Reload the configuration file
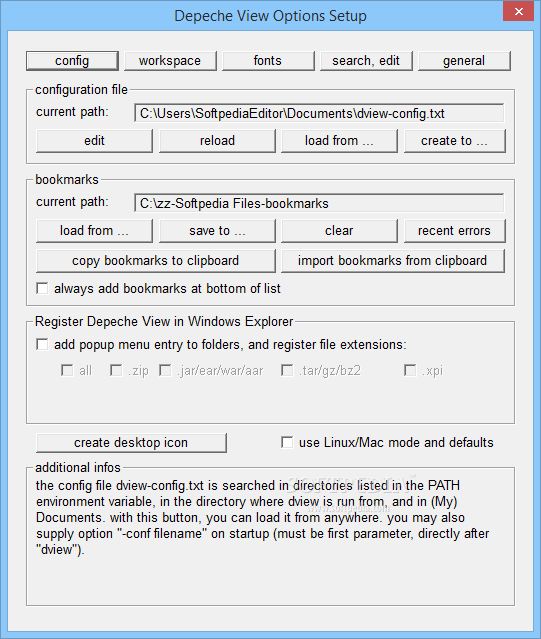The width and height of the screenshot is (541, 639). click(x=217, y=141)
